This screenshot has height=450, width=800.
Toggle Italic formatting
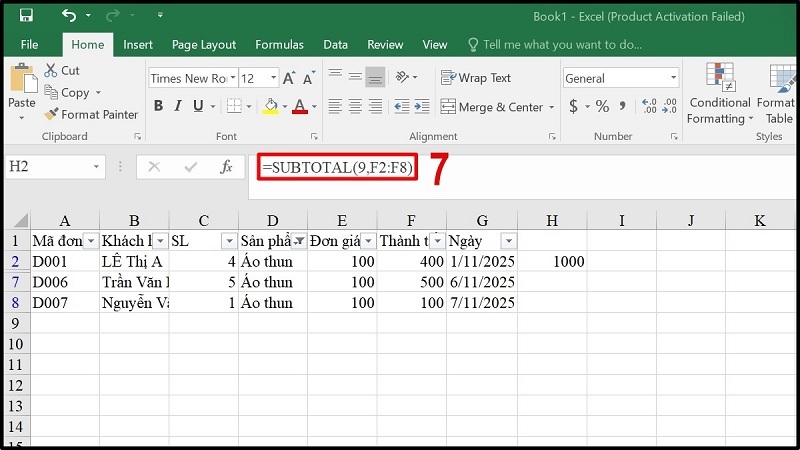pyautogui.click(x=178, y=106)
